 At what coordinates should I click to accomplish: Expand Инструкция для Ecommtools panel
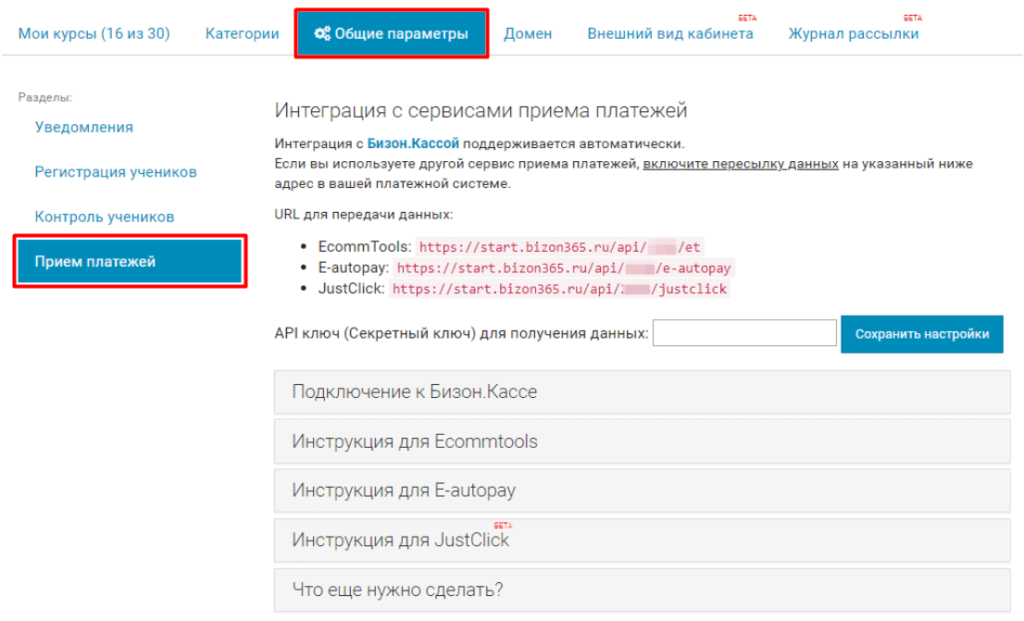(x=641, y=441)
